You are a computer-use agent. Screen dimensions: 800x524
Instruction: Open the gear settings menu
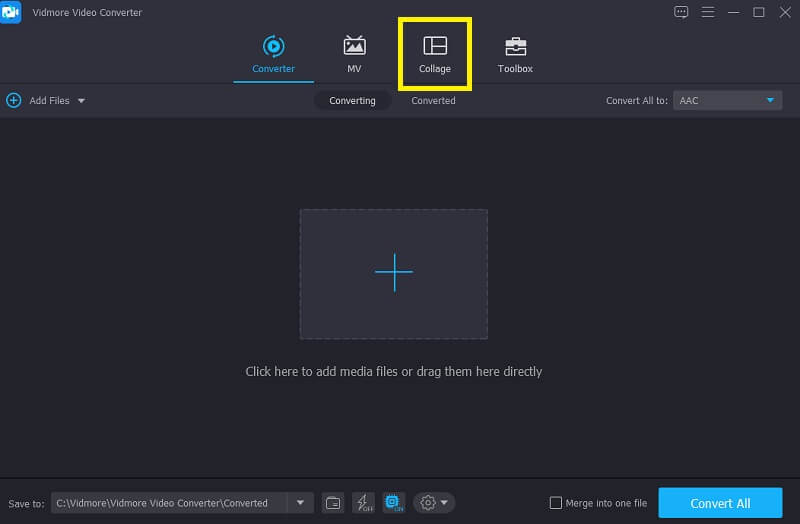435,503
